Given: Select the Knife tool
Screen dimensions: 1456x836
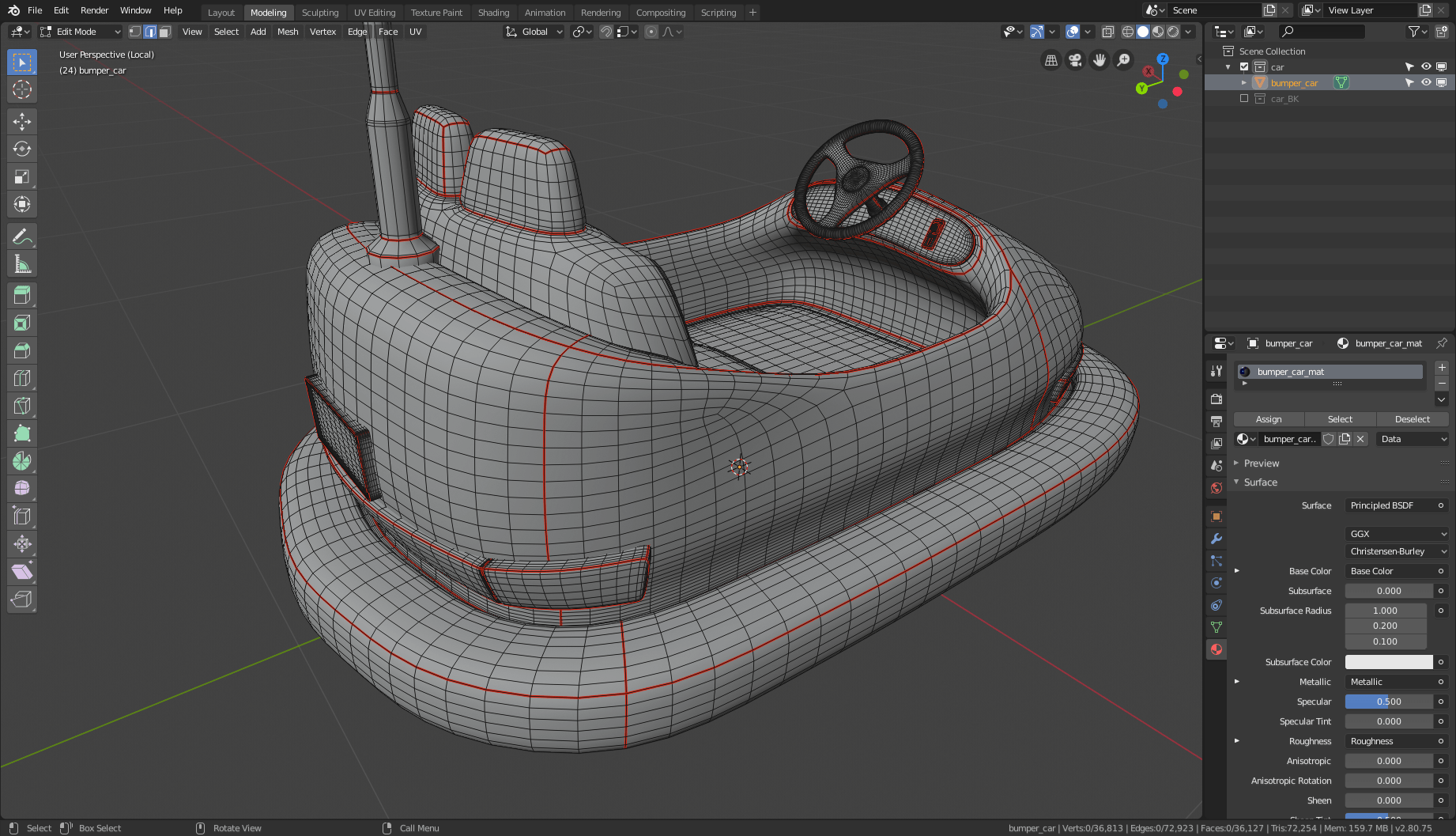Looking at the screenshot, I should (22, 406).
